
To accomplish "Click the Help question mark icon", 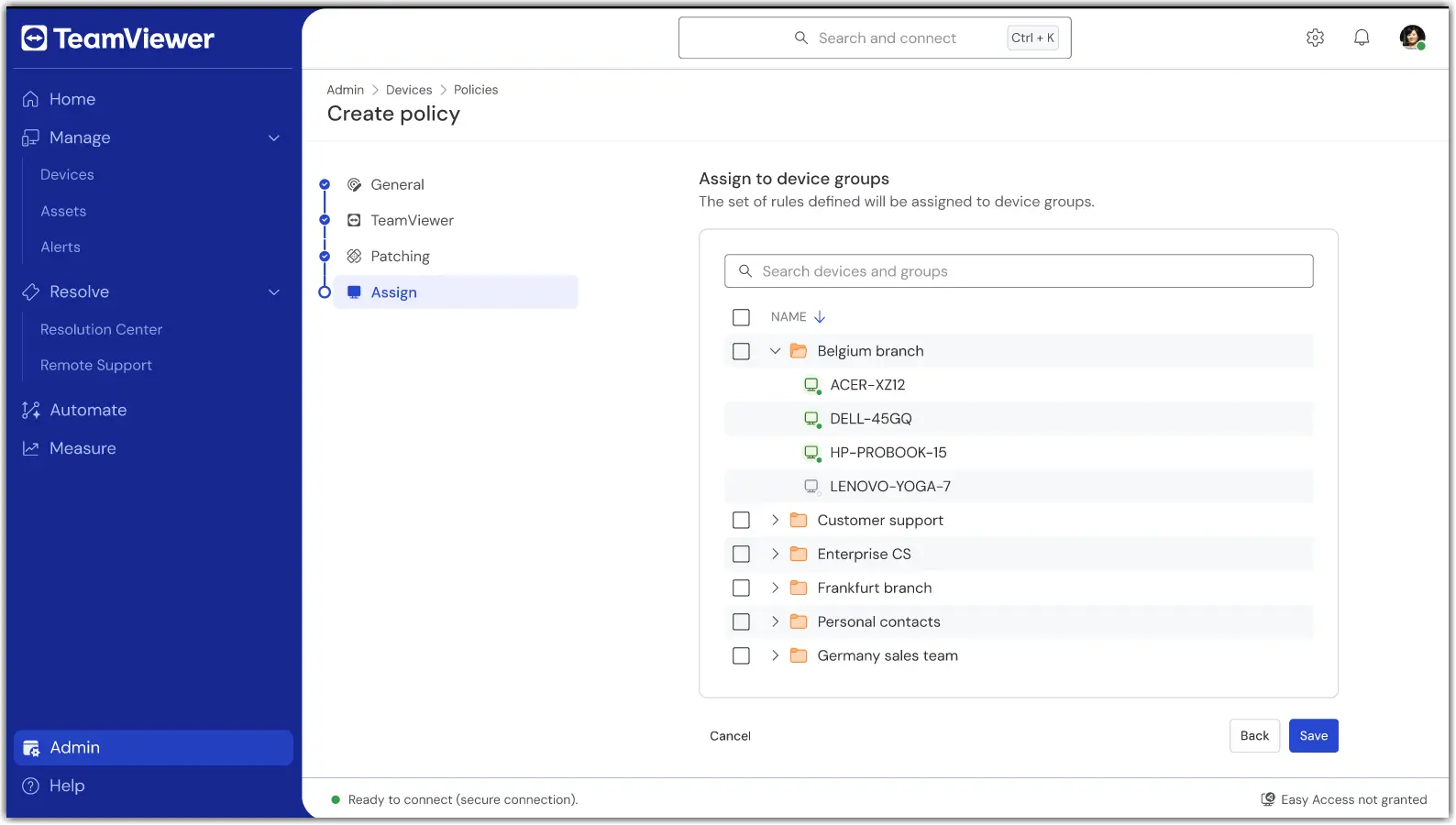I will point(30,786).
